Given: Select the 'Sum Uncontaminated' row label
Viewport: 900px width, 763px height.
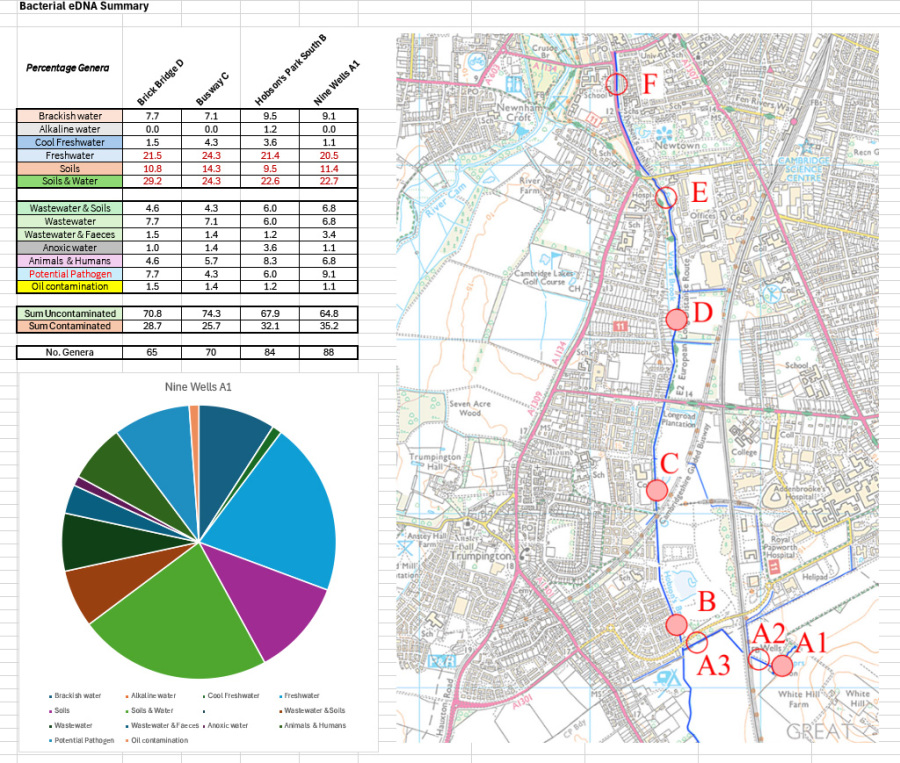Looking at the screenshot, I should (x=69, y=313).
